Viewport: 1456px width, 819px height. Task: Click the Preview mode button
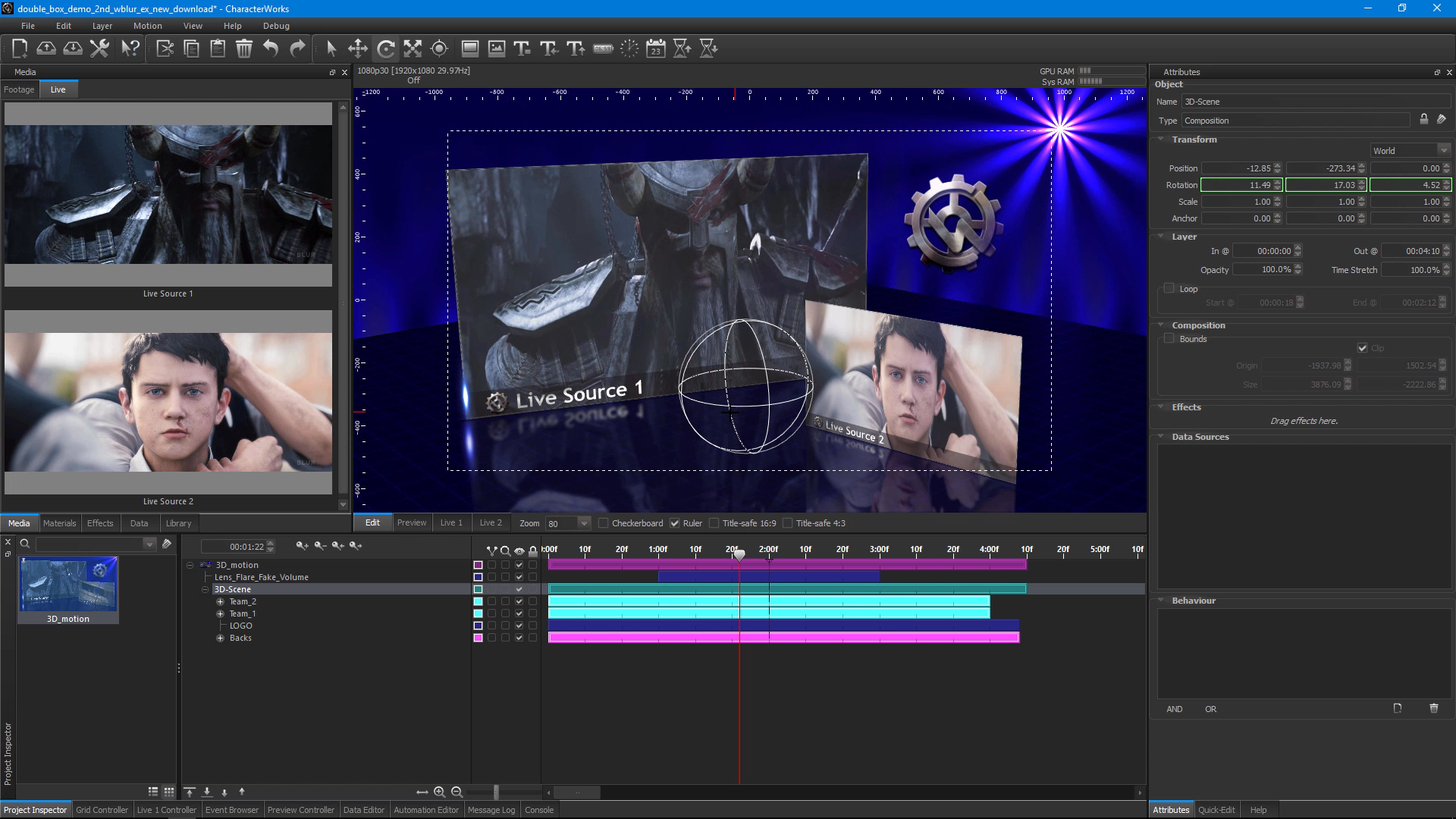click(412, 522)
